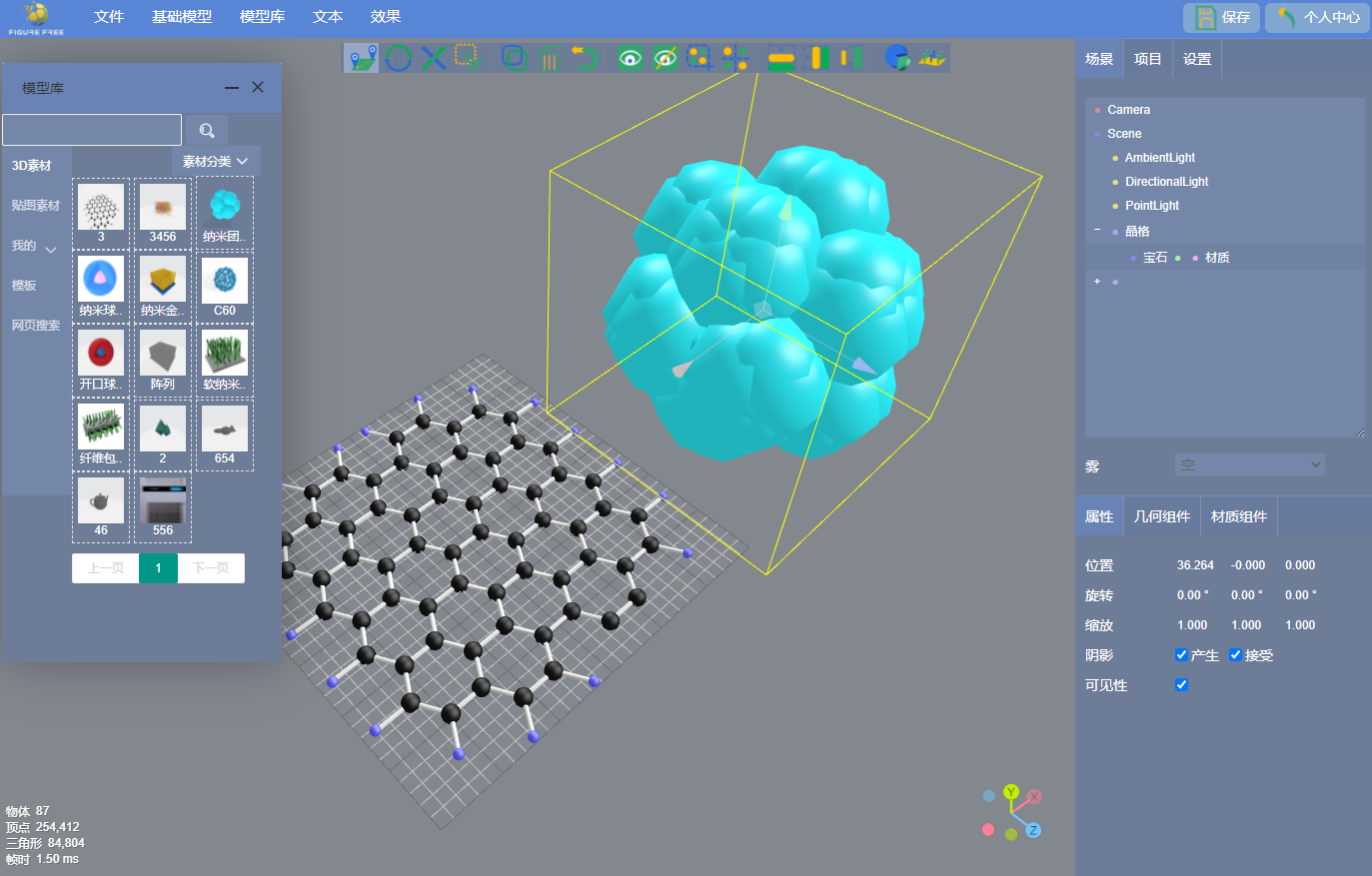Click the model library search input
This screenshot has height=876, width=1372.
(92, 130)
